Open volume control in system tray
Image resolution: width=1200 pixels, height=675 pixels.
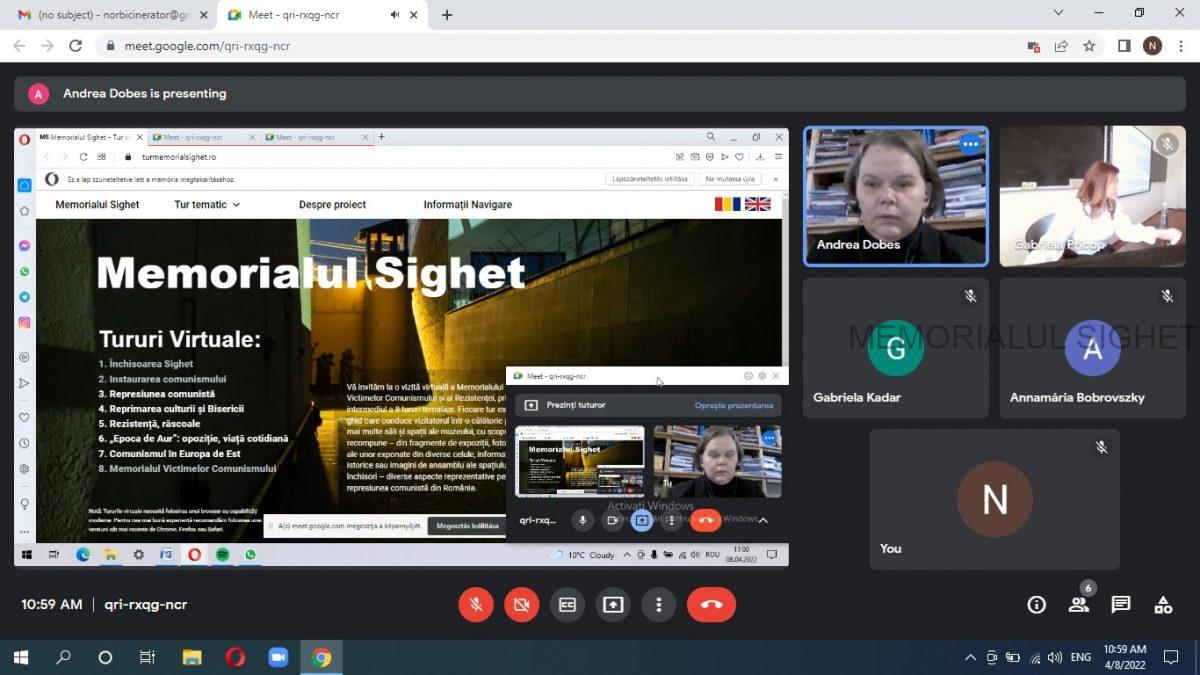(1055, 657)
